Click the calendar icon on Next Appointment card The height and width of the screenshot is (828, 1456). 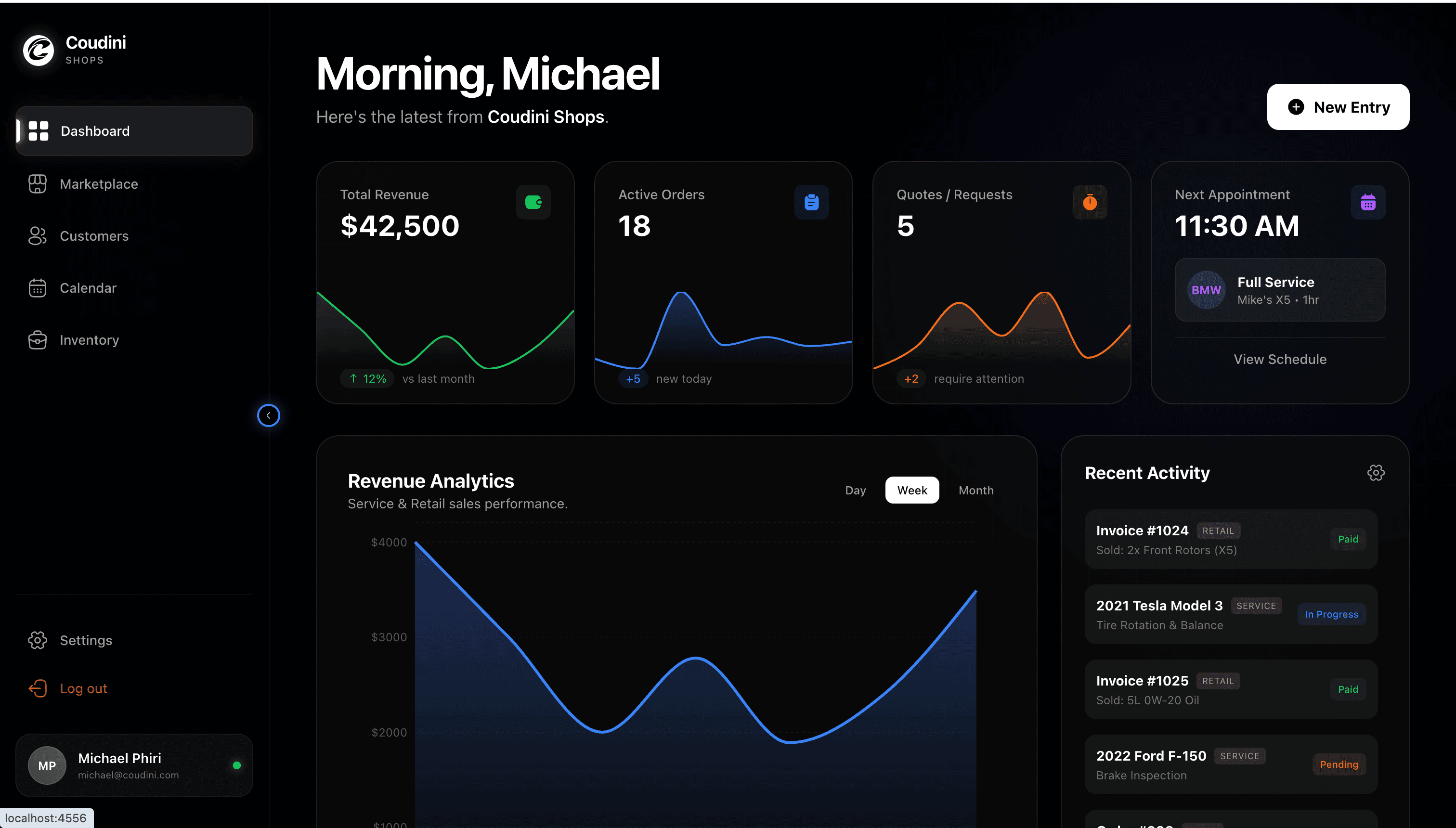tap(1368, 202)
